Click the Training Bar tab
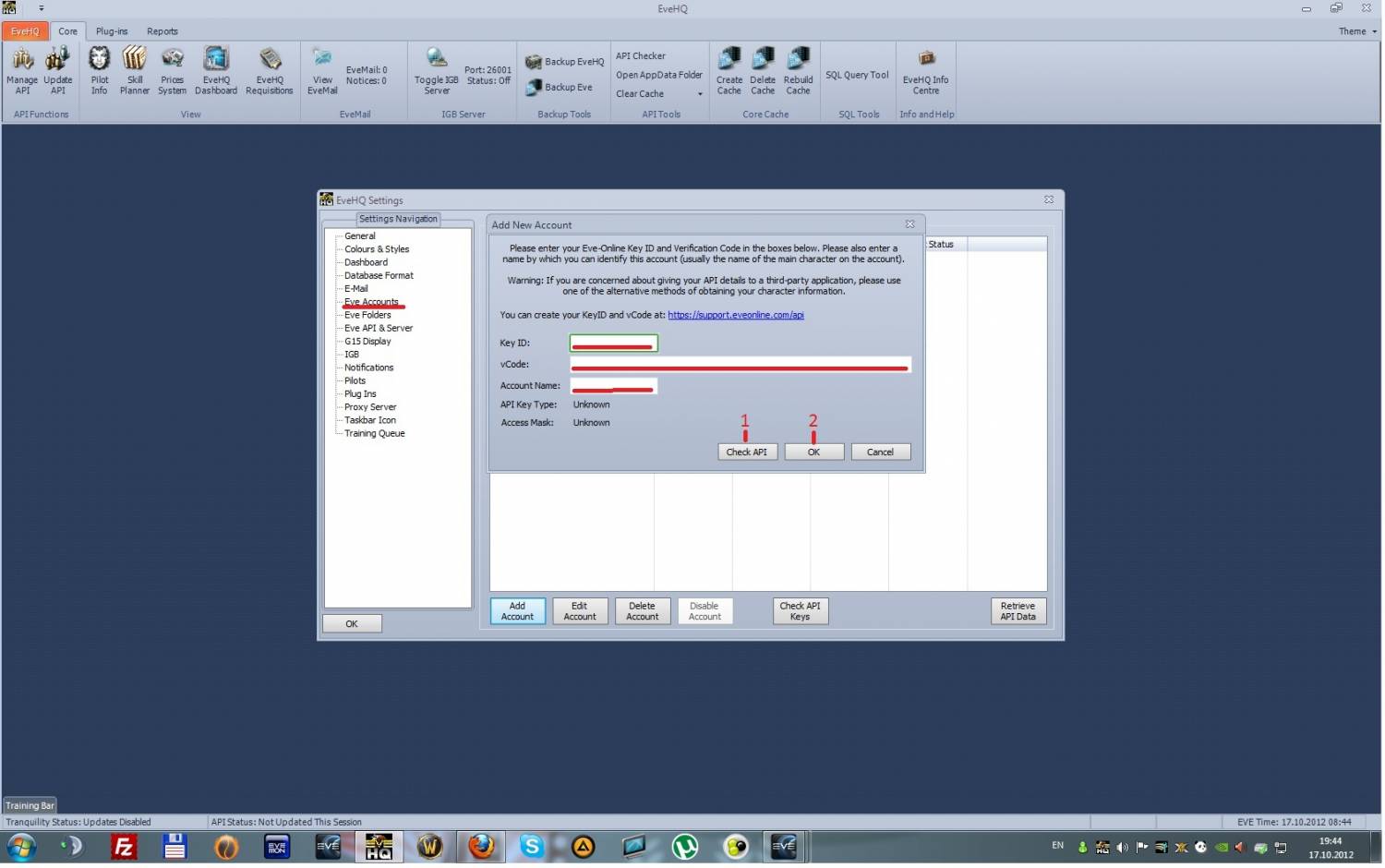 30,805
